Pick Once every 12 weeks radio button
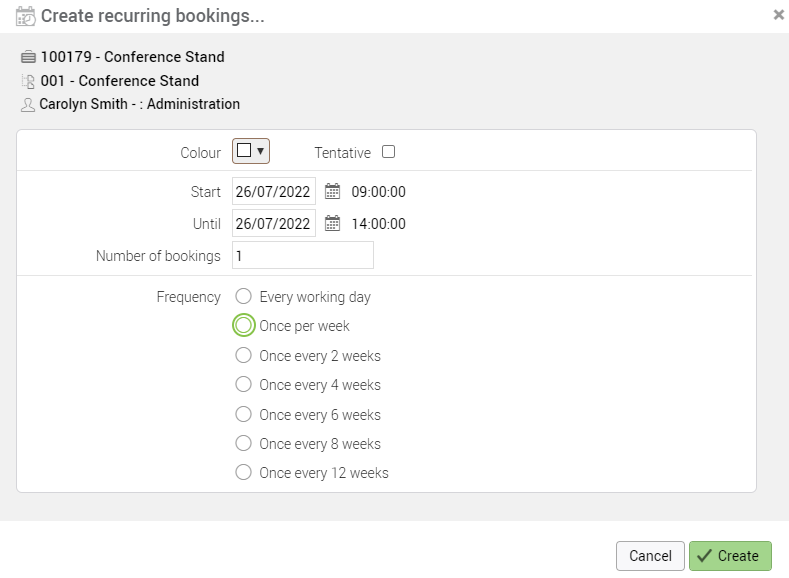789x578 pixels. pos(243,473)
